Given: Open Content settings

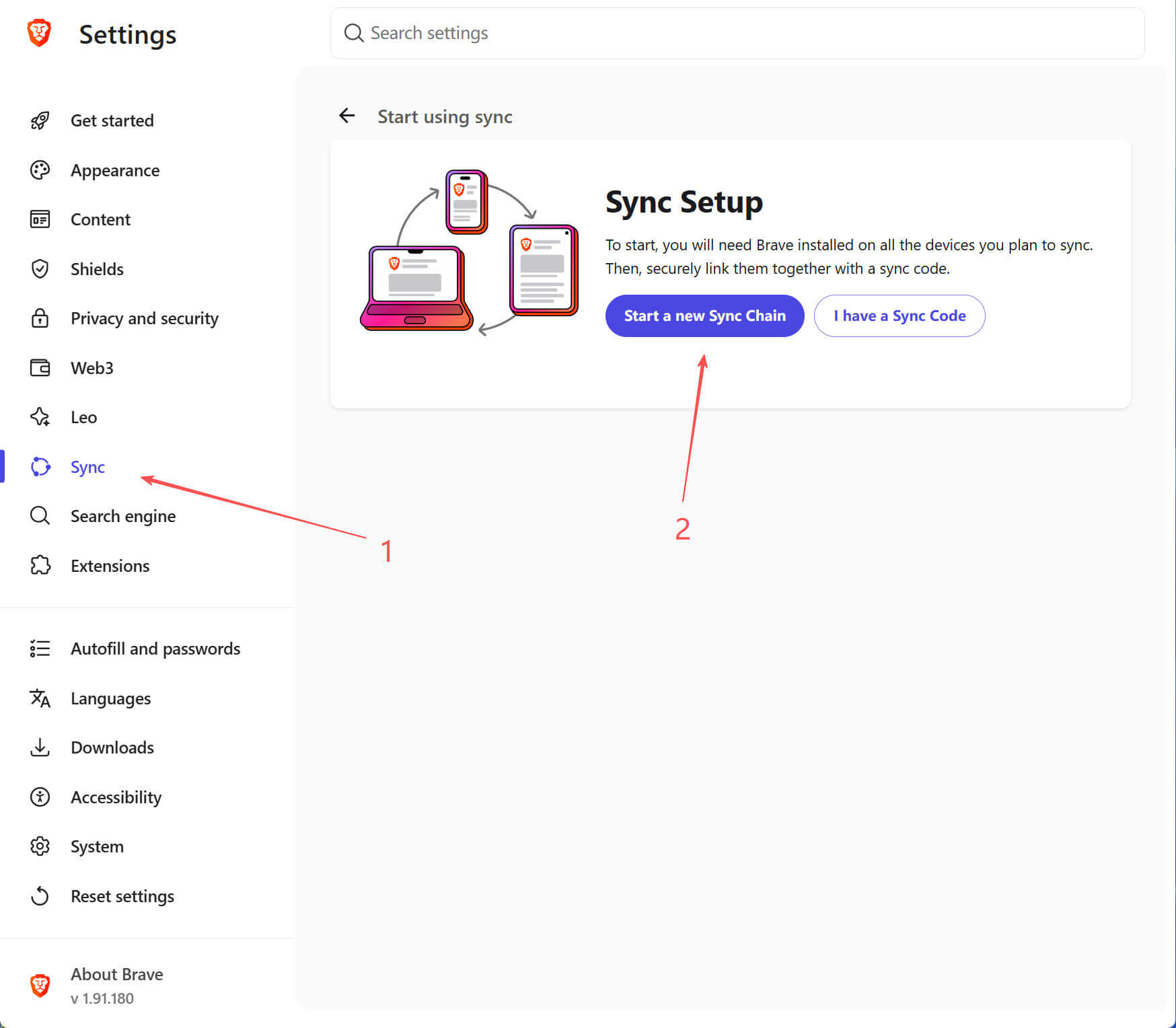Looking at the screenshot, I should point(100,219).
